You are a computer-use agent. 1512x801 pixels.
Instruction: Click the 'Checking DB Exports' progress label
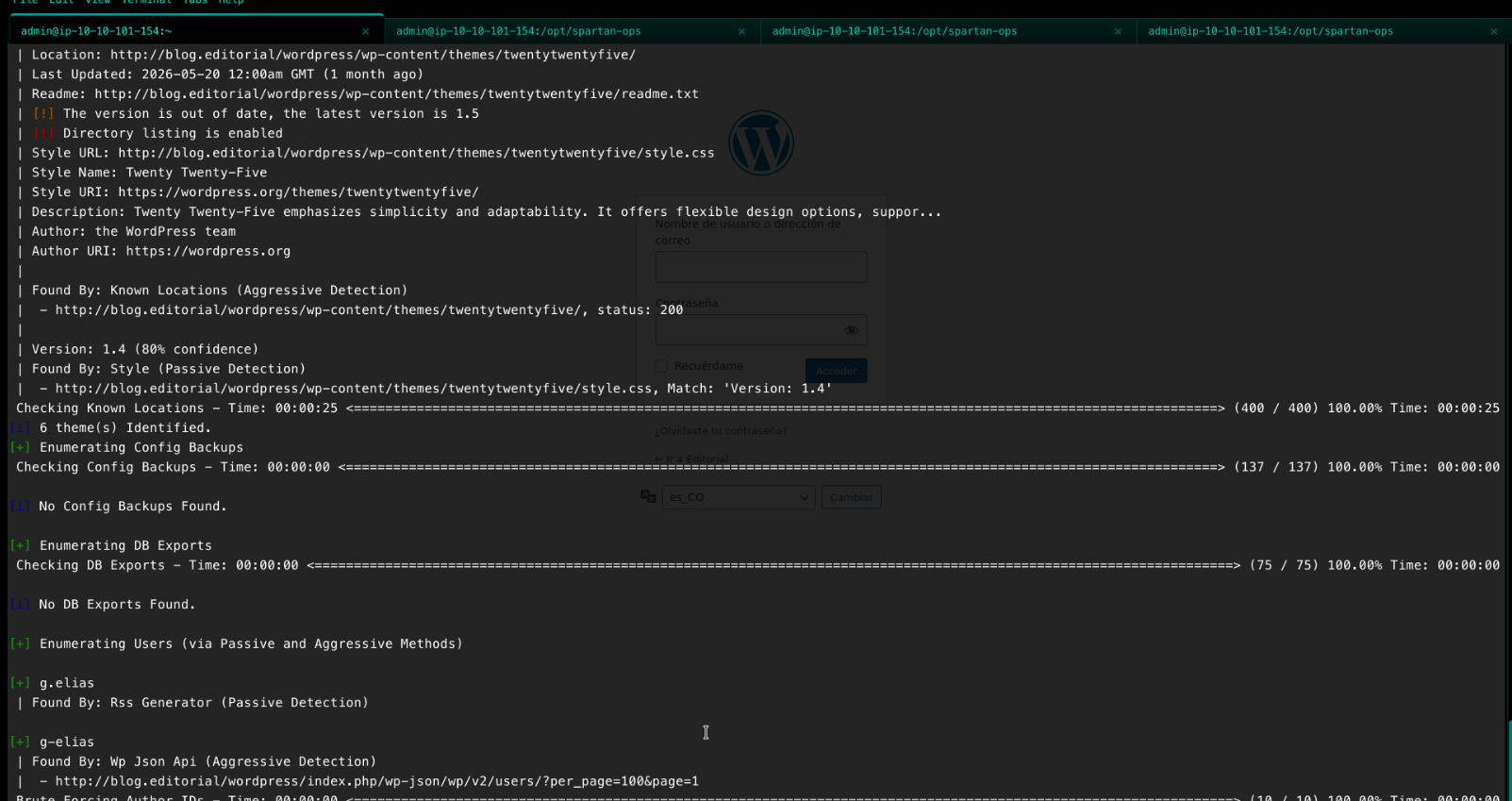[x=91, y=565]
